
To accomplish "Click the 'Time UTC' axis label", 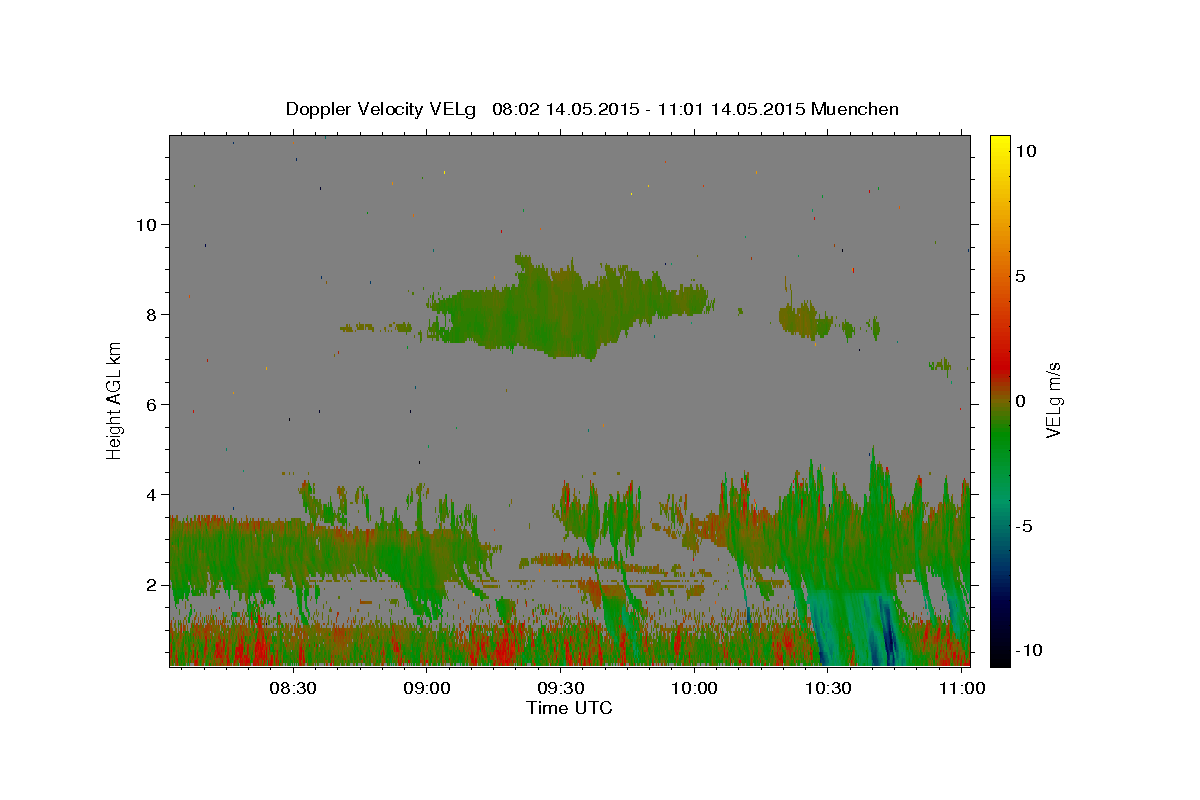I will click(x=569, y=707).
